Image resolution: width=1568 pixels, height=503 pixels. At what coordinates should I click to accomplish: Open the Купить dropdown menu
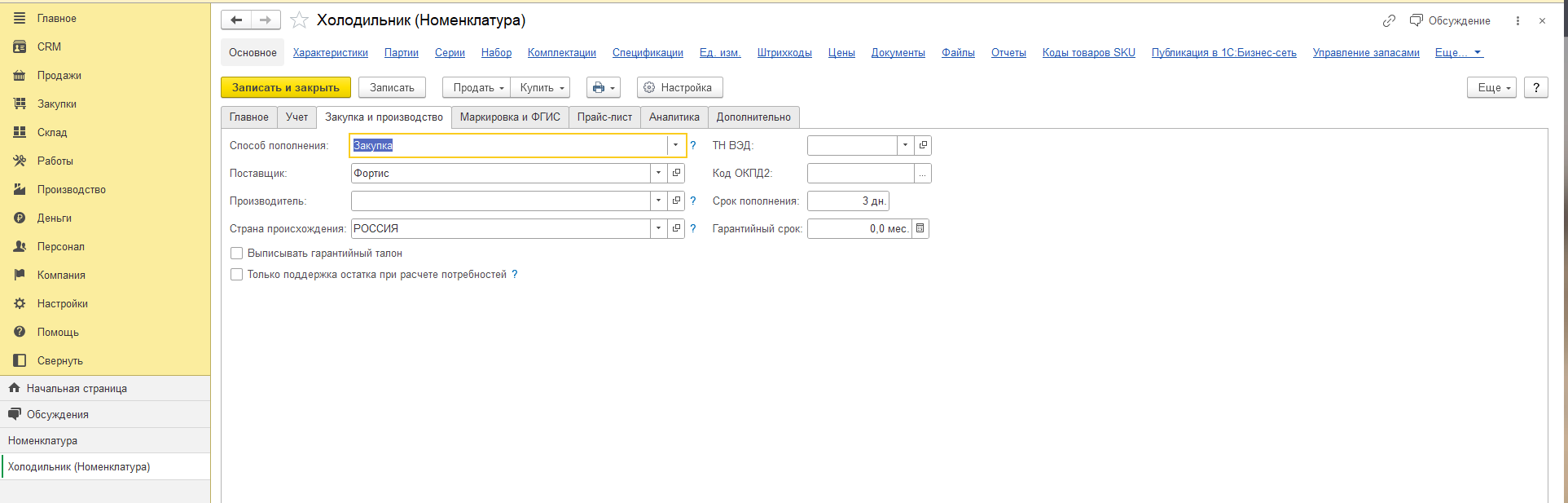pyautogui.click(x=540, y=87)
